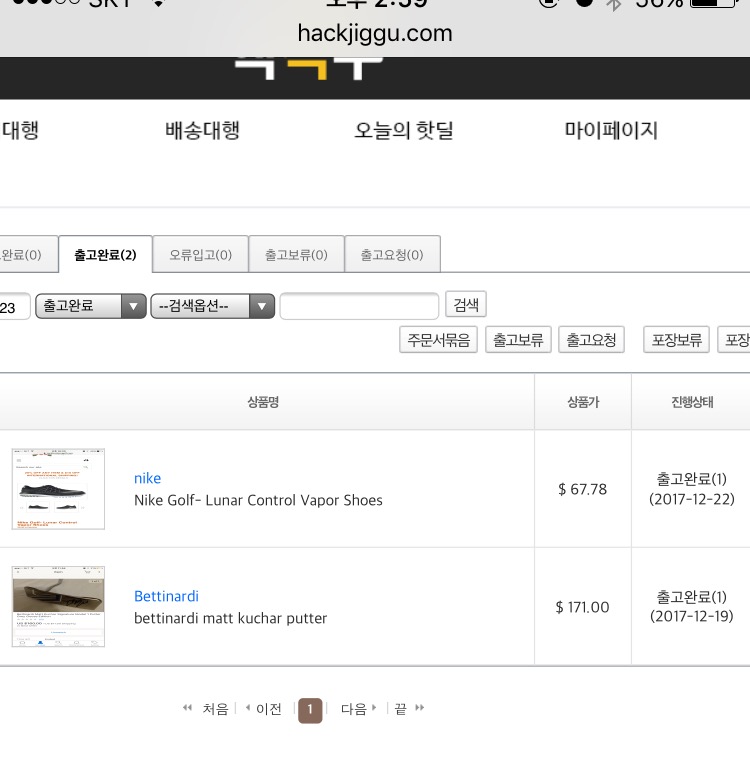Switch to the 출고보류(0) tab
750x782 pixels.
tap(296, 255)
